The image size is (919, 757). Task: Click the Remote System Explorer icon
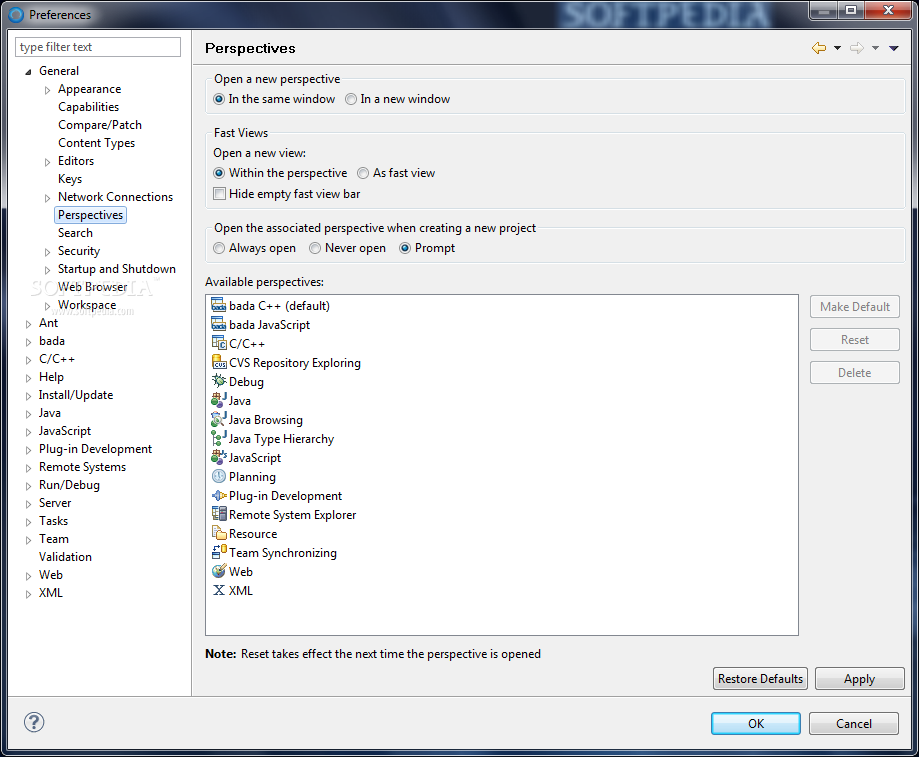[x=219, y=514]
